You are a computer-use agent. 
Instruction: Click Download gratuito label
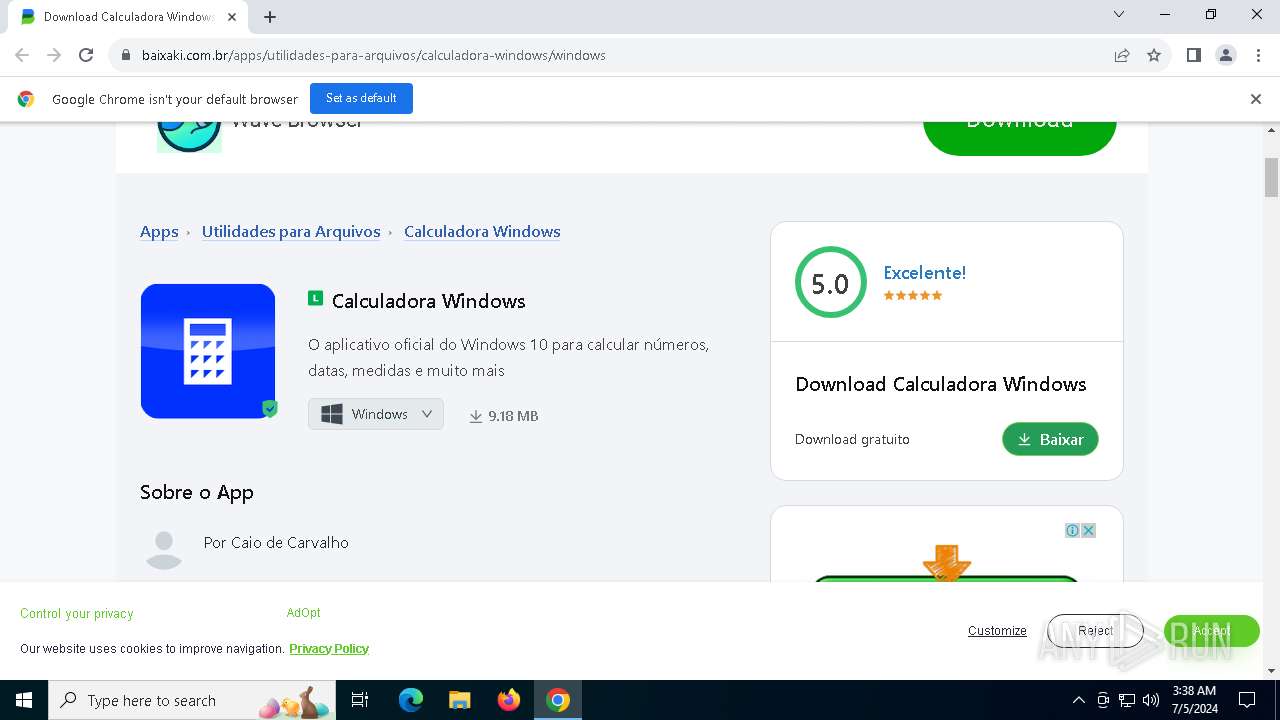(x=852, y=439)
